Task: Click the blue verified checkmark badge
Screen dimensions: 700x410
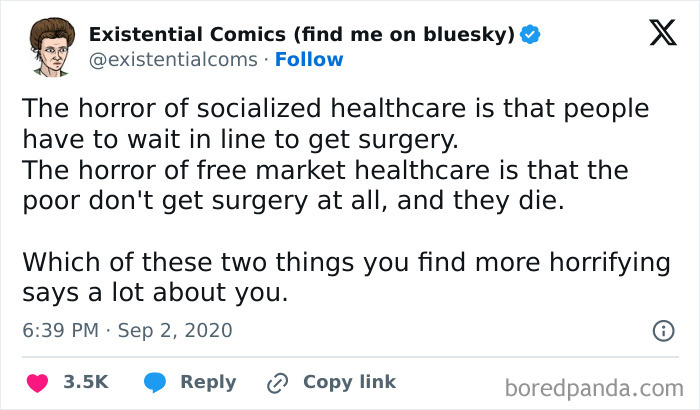Action: pyautogui.click(x=530, y=35)
